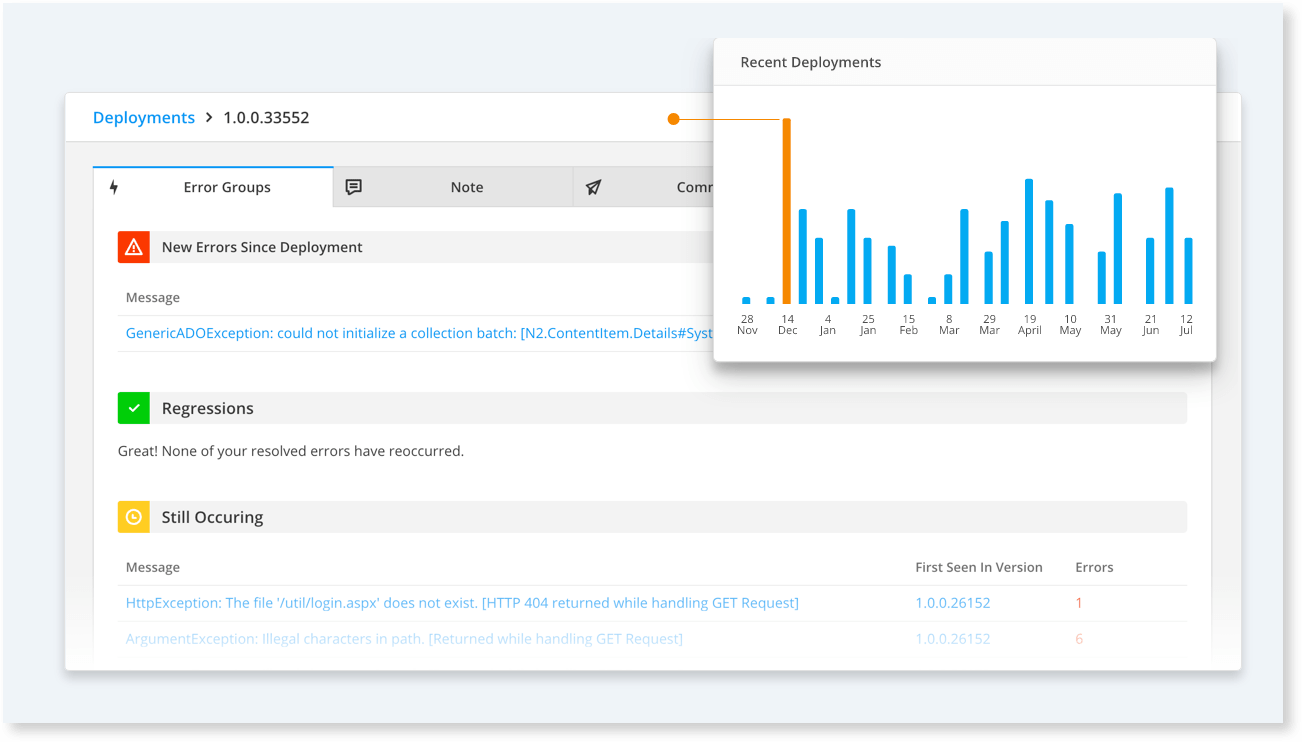Click the yellow clock Still Occuring icon
The height and width of the screenshot is (742, 1302).
click(x=134, y=517)
